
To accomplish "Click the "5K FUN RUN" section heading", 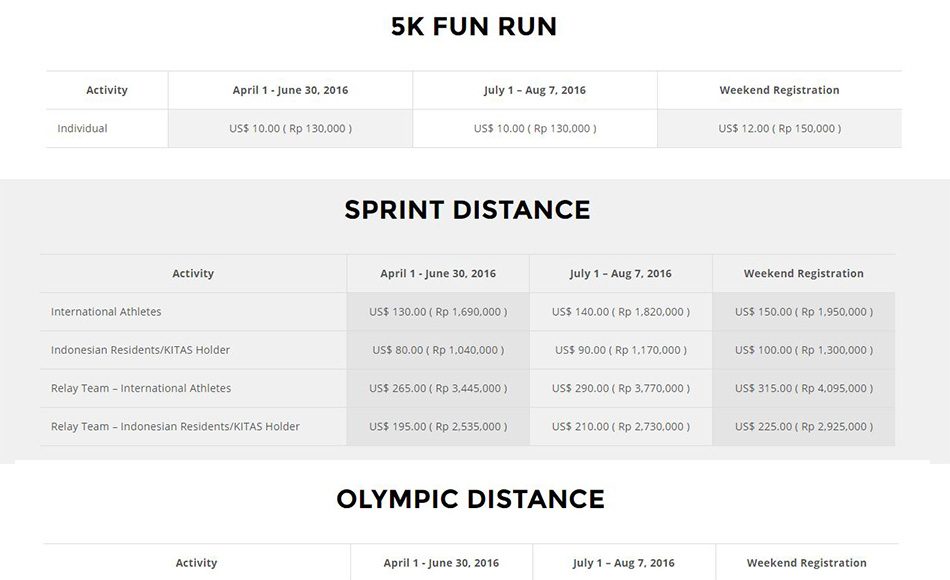I will pos(474,27).
